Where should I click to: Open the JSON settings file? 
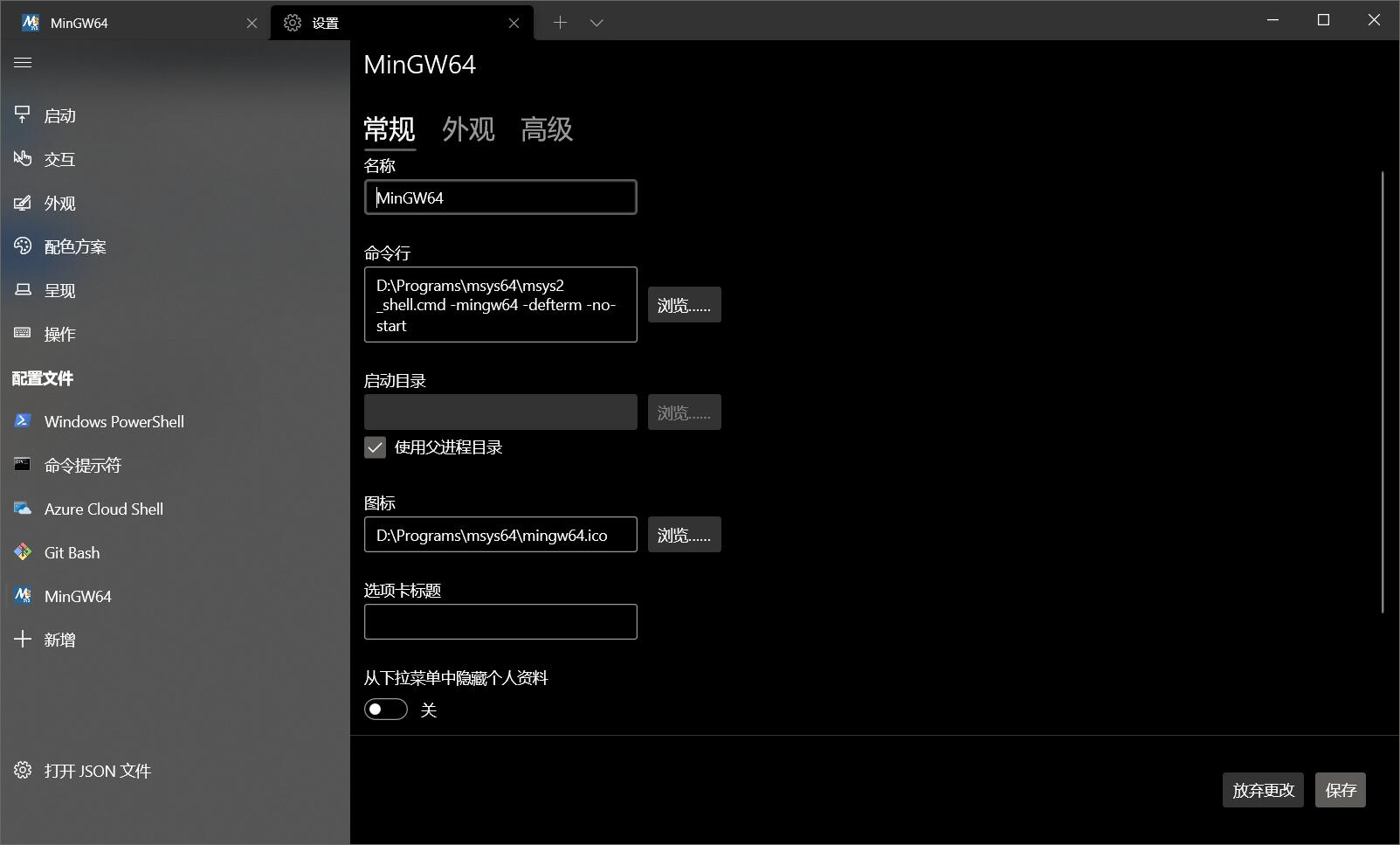pyautogui.click(x=175, y=771)
